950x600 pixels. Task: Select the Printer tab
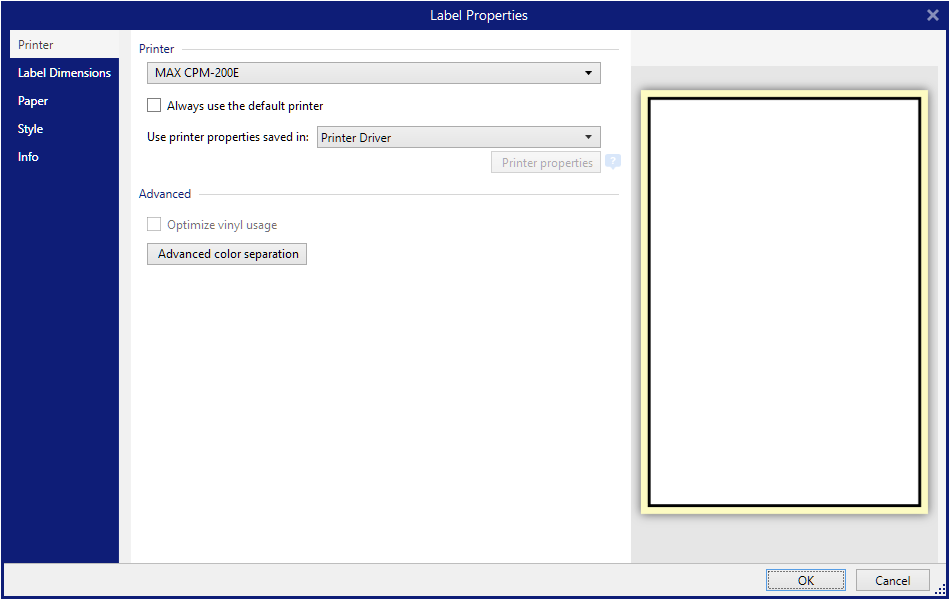pos(36,45)
